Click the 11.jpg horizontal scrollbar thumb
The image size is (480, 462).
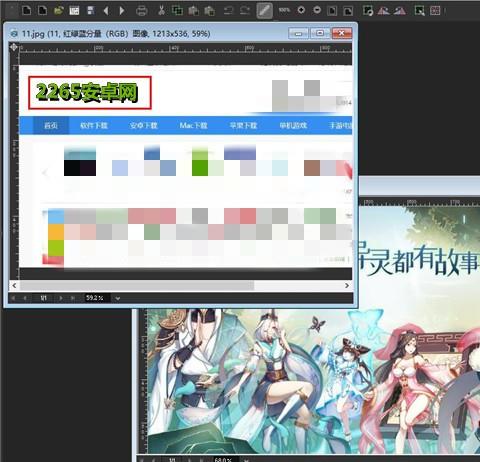pyautogui.click(x=137, y=286)
